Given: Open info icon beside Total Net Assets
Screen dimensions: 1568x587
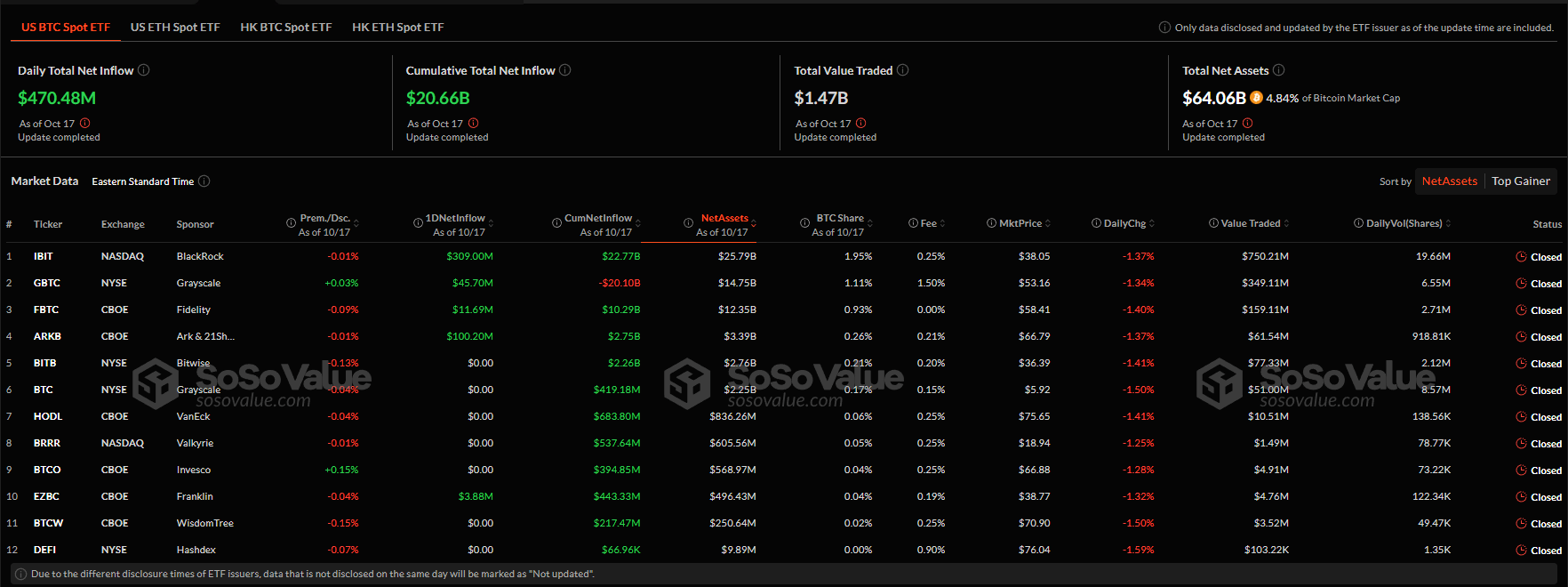Looking at the screenshot, I should 1279,70.
